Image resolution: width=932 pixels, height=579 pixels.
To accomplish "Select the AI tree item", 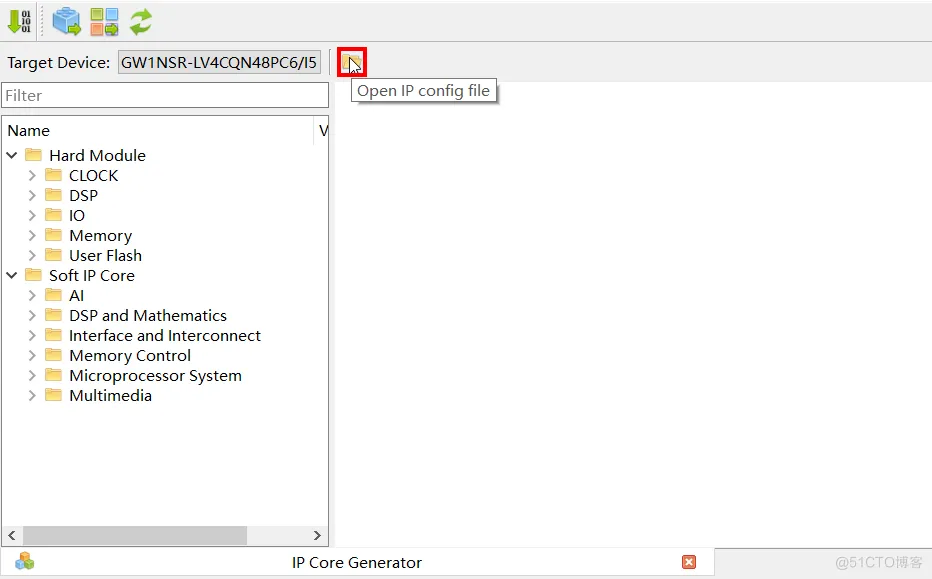I will coord(76,295).
